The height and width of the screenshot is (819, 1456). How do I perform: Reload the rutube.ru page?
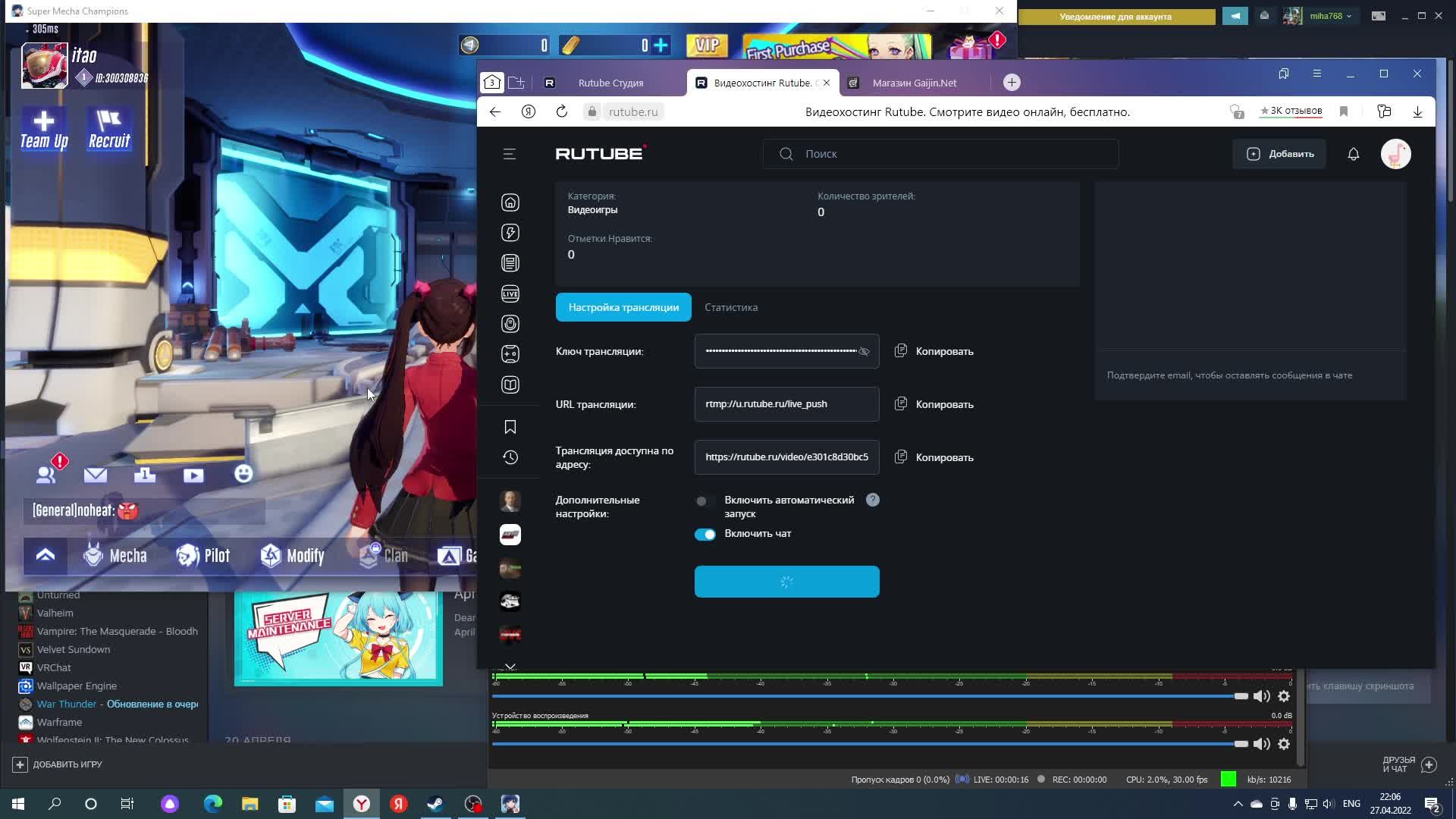[x=562, y=111]
